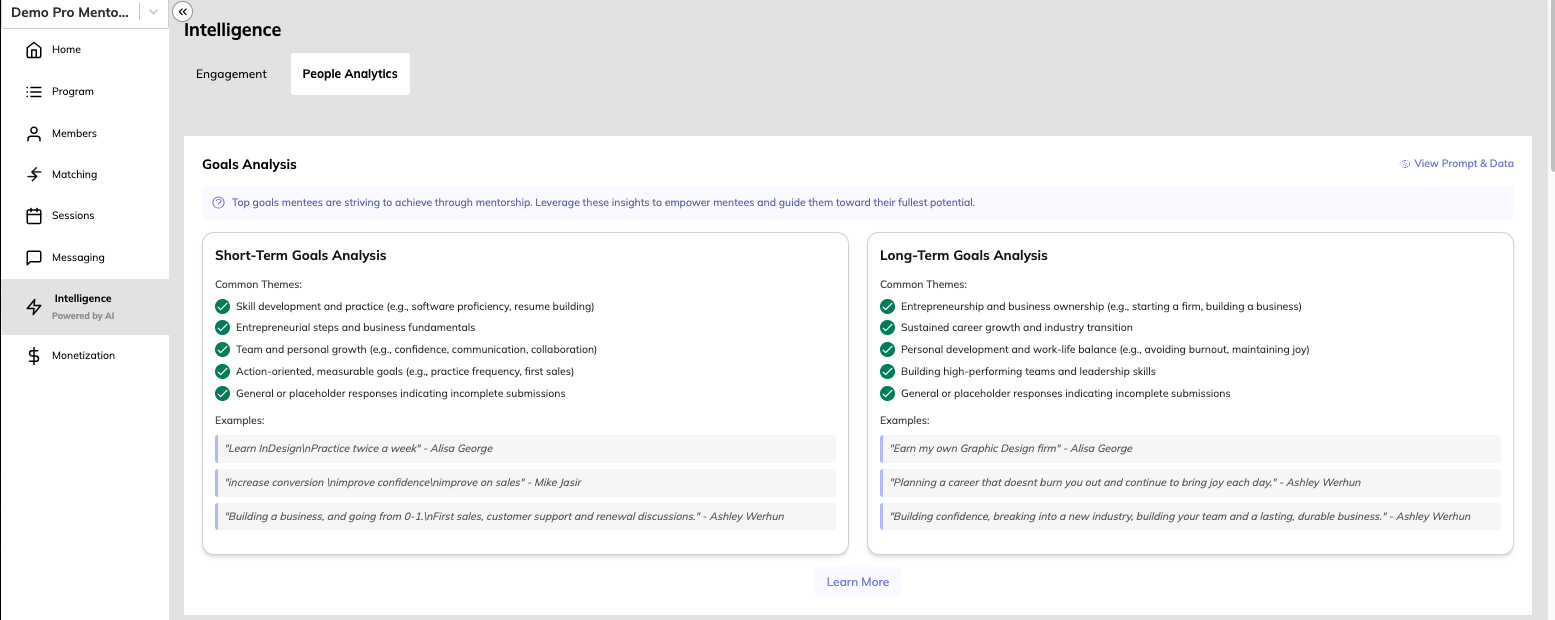This screenshot has height=620, width=1555.
Task: Click the Home house icon
Action: (34, 50)
